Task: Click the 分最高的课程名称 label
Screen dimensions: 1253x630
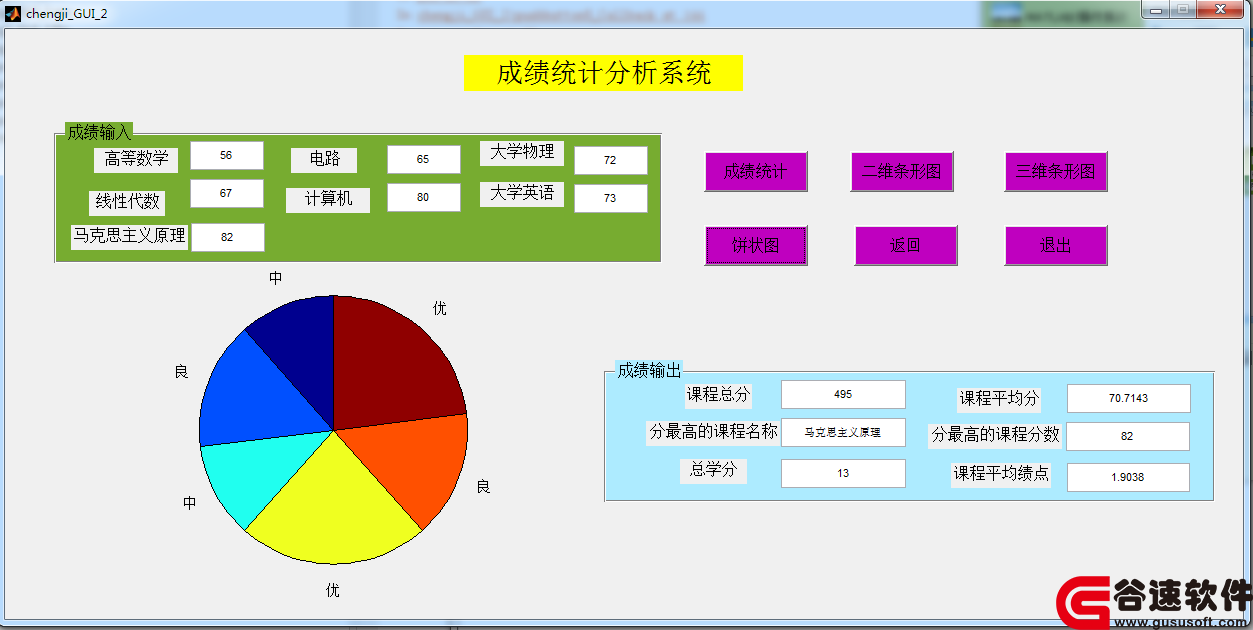Action: coord(713,432)
